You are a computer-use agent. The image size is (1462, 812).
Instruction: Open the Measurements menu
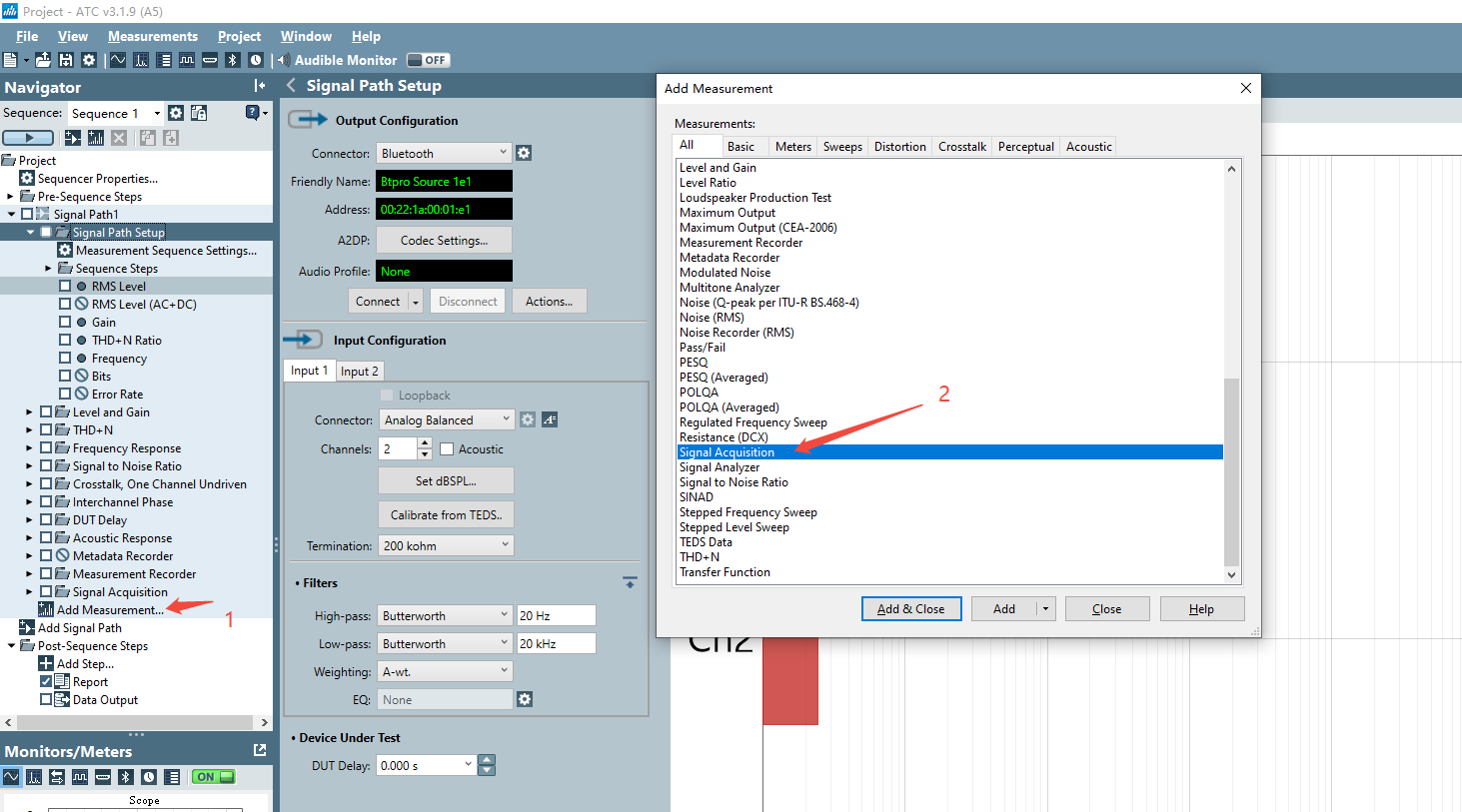coord(153,36)
